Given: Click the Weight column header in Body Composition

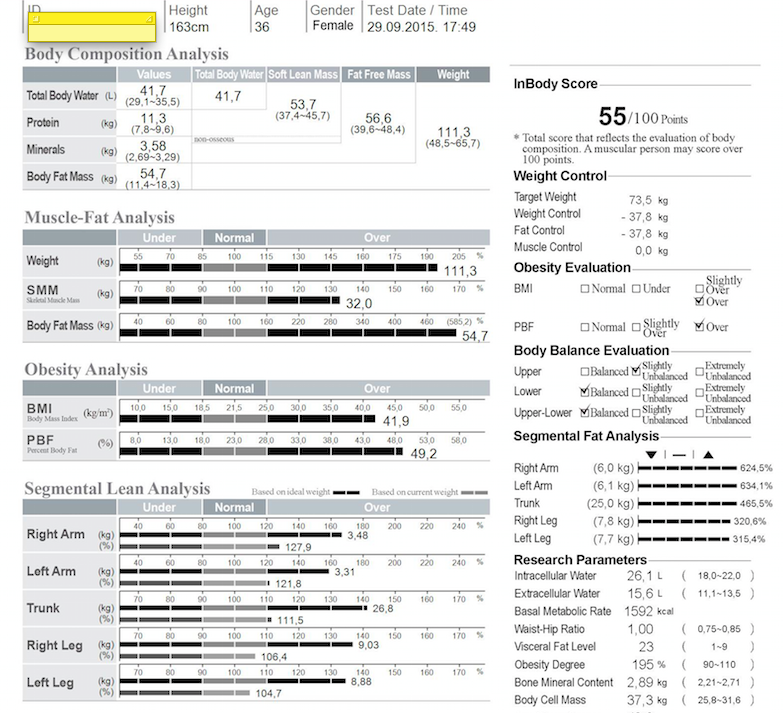Looking at the screenshot, I should (453, 74).
